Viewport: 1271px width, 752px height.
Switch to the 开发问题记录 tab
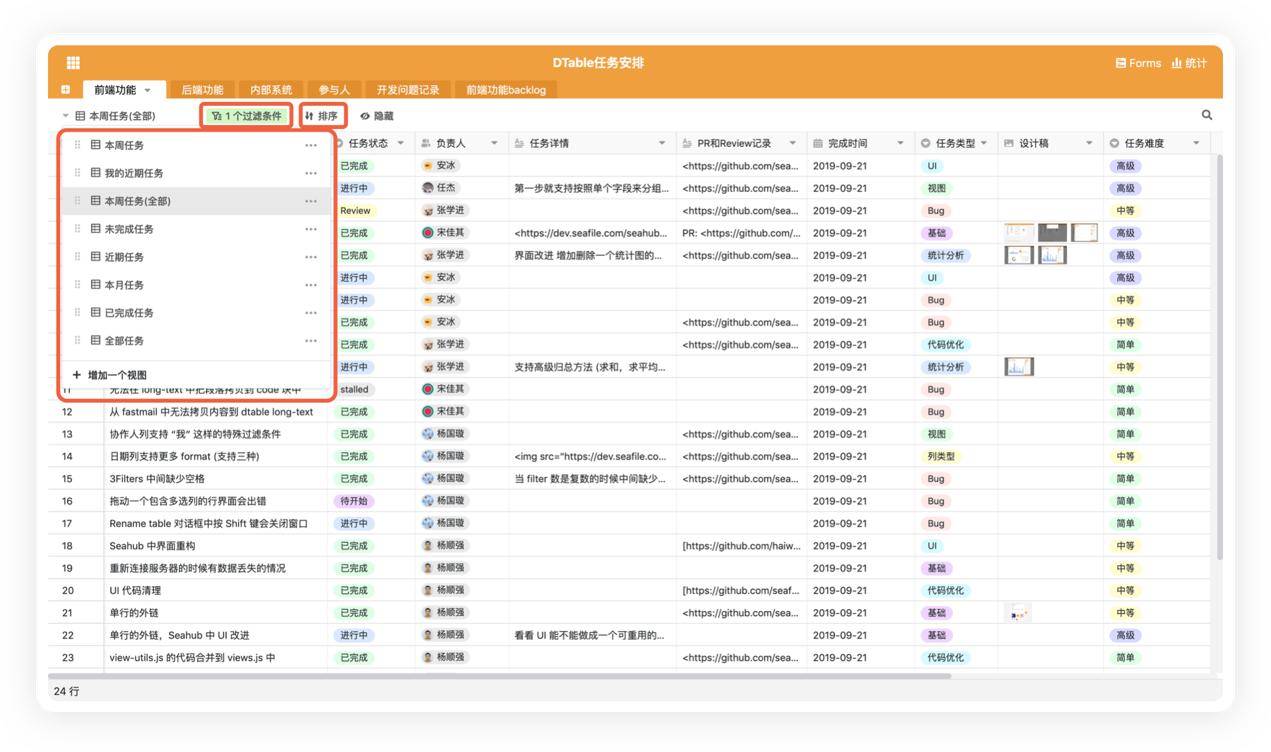408,90
